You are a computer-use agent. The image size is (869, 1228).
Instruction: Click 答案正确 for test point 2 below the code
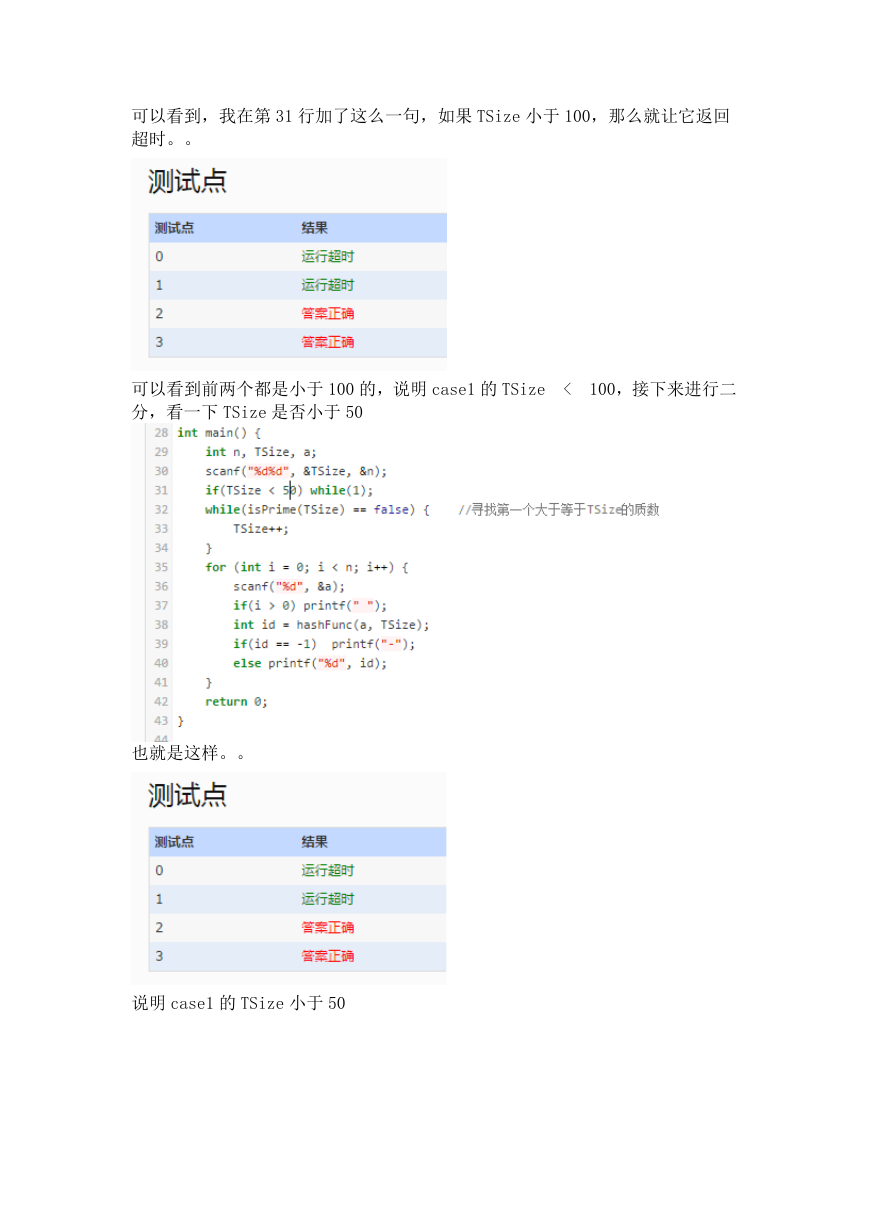pyautogui.click(x=328, y=927)
